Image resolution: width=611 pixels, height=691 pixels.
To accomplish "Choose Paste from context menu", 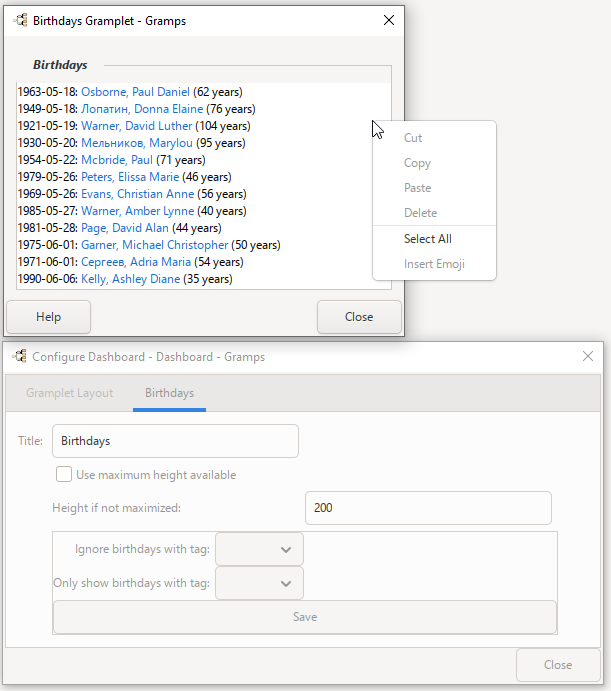I will [434, 188].
